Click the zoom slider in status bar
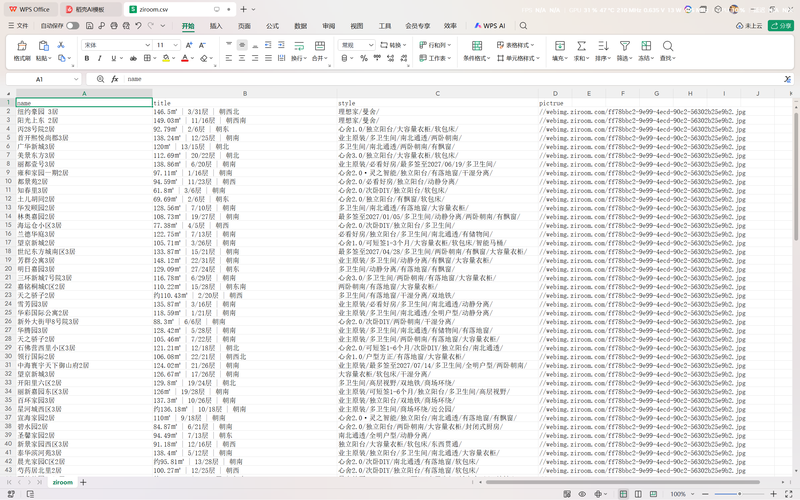Viewport: 800px width, 500px height. pyautogui.click(x=739, y=494)
